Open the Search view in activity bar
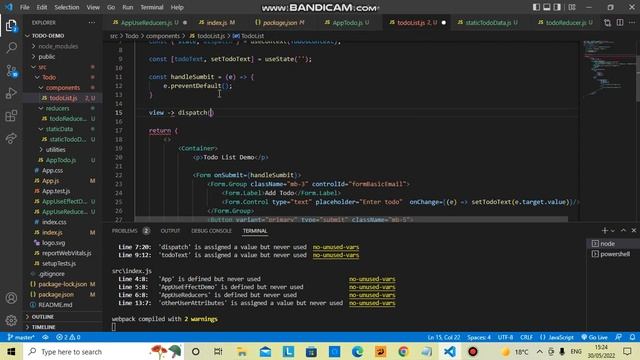This screenshot has height=360, width=640. point(11,48)
